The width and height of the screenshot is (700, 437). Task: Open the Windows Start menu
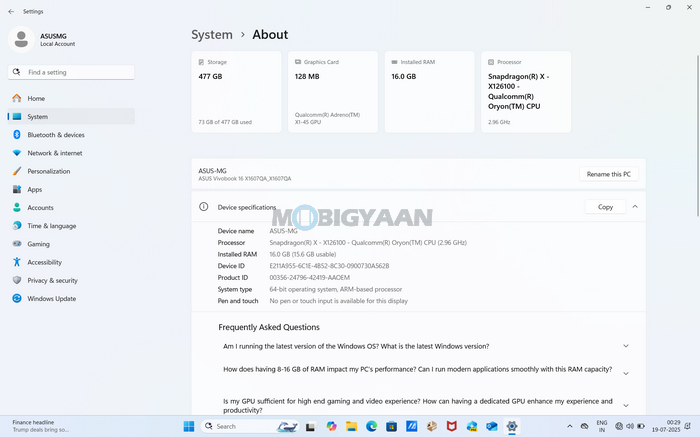tap(189, 426)
